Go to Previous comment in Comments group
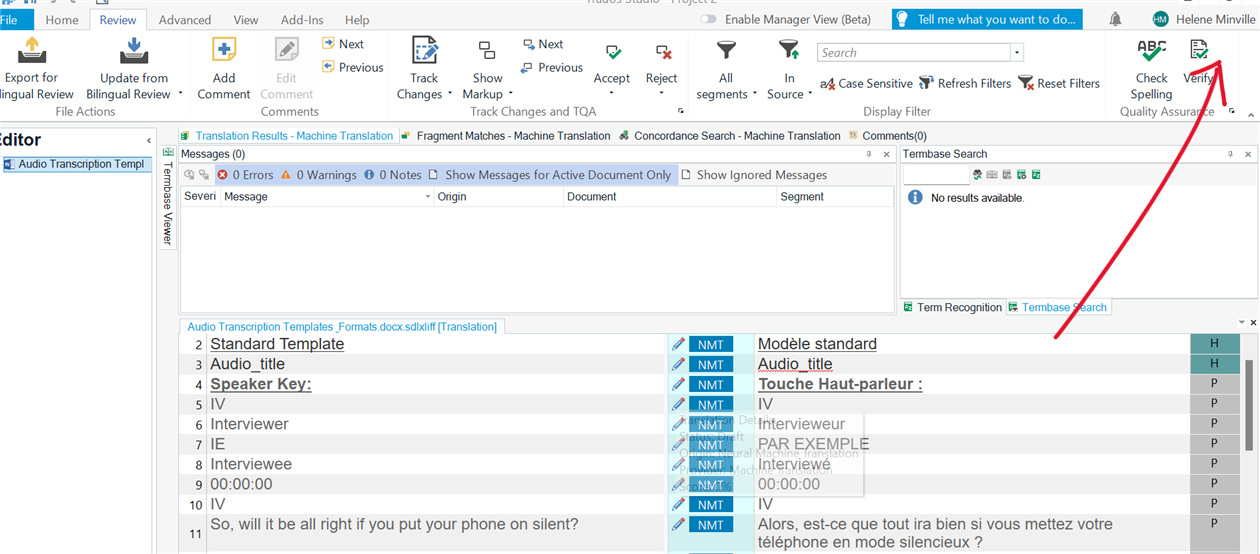1260x554 pixels. pos(353,67)
